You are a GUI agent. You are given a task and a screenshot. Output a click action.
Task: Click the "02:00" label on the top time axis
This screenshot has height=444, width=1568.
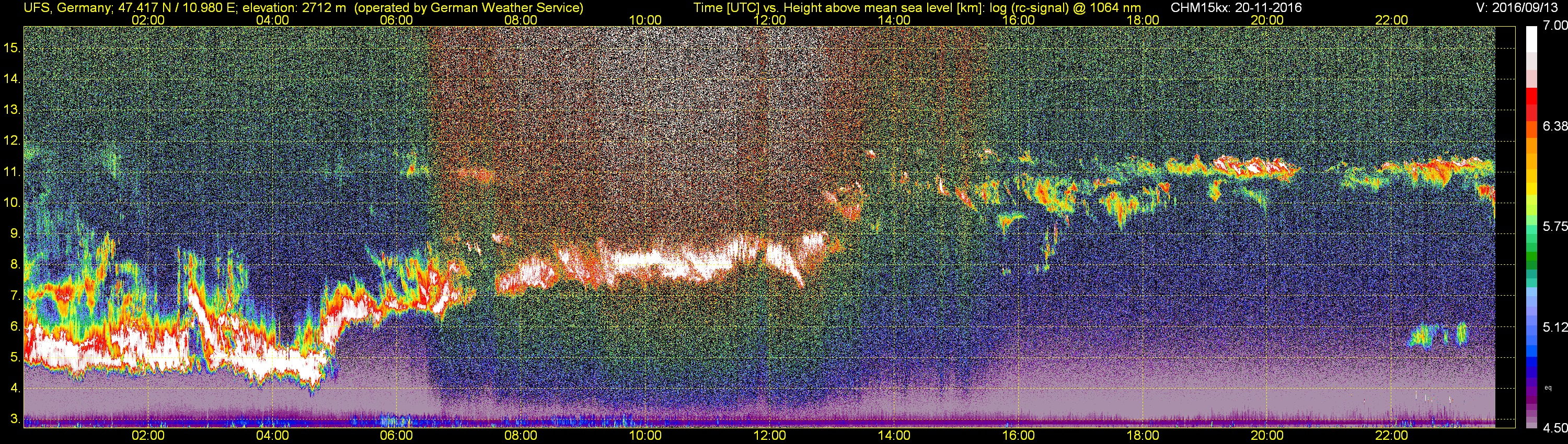click(x=148, y=20)
